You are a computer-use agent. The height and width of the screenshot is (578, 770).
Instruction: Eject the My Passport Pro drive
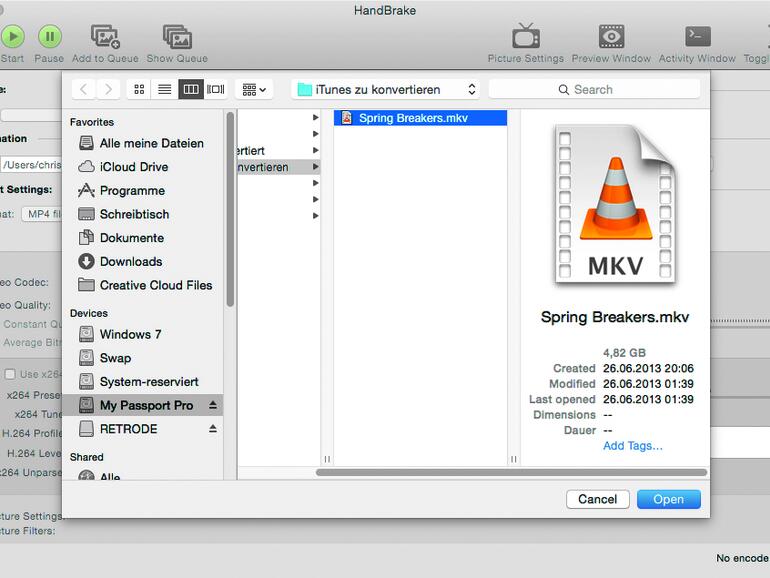tap(212, 405)
